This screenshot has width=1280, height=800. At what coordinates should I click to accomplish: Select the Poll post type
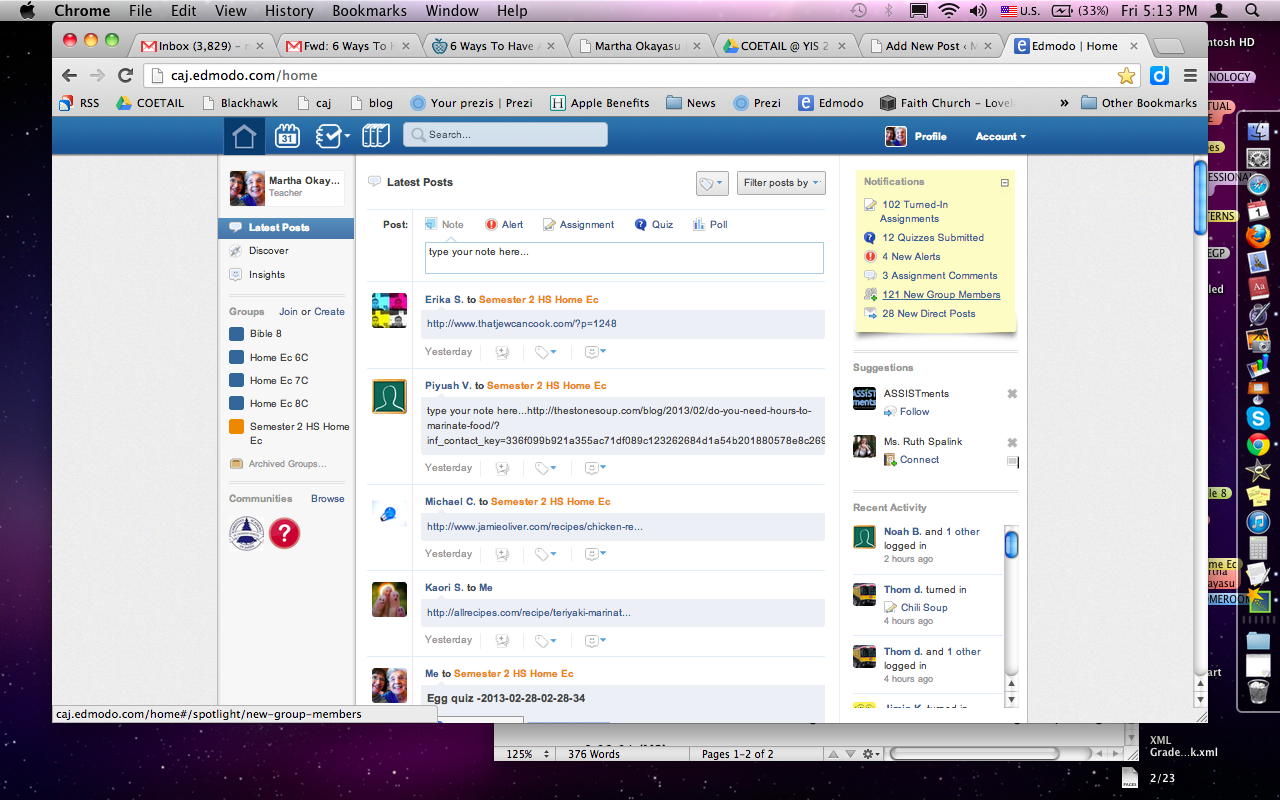[x=710, y=224]
